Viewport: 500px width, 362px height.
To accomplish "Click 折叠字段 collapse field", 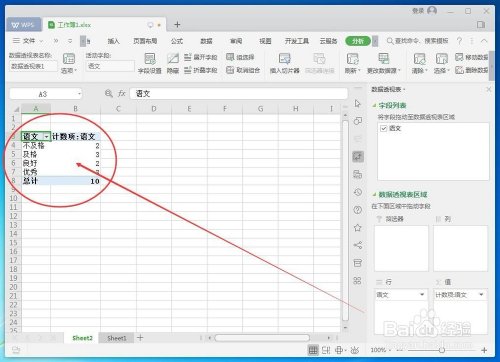I will click(201, 70).
